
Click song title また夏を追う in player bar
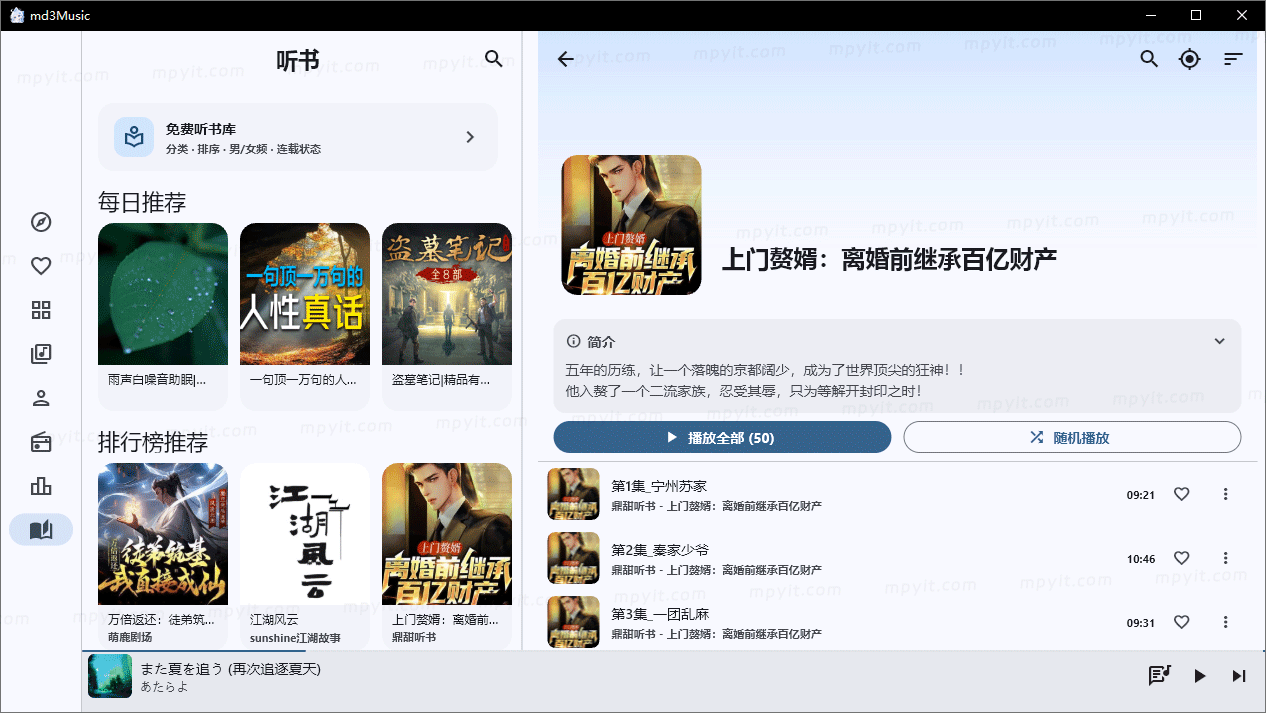231,668
